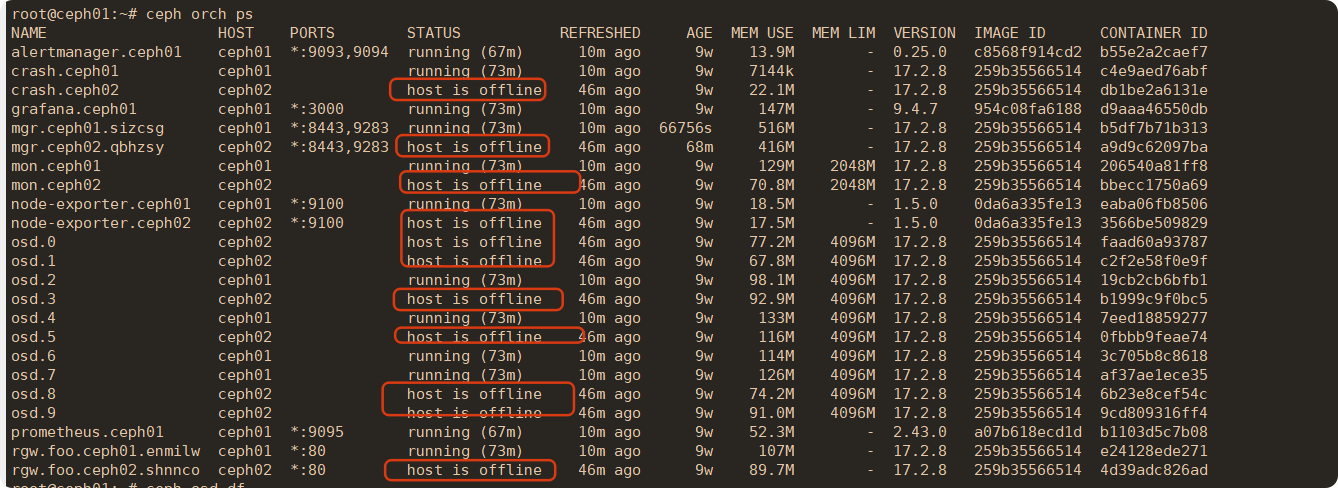
Task: Select the osd.9 row name
Action: (x=33, y=413)
